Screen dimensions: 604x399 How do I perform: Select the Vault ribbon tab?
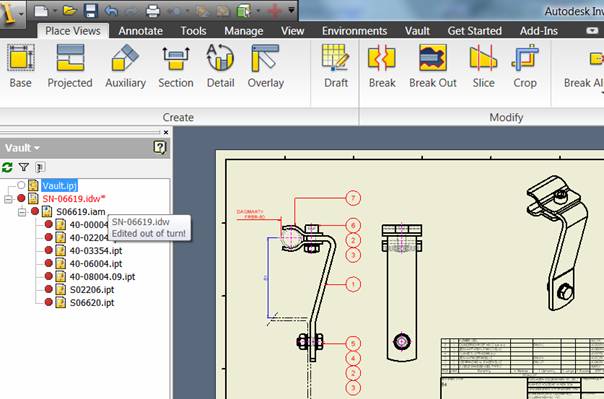pyautogui.click(x=417, y=31)
